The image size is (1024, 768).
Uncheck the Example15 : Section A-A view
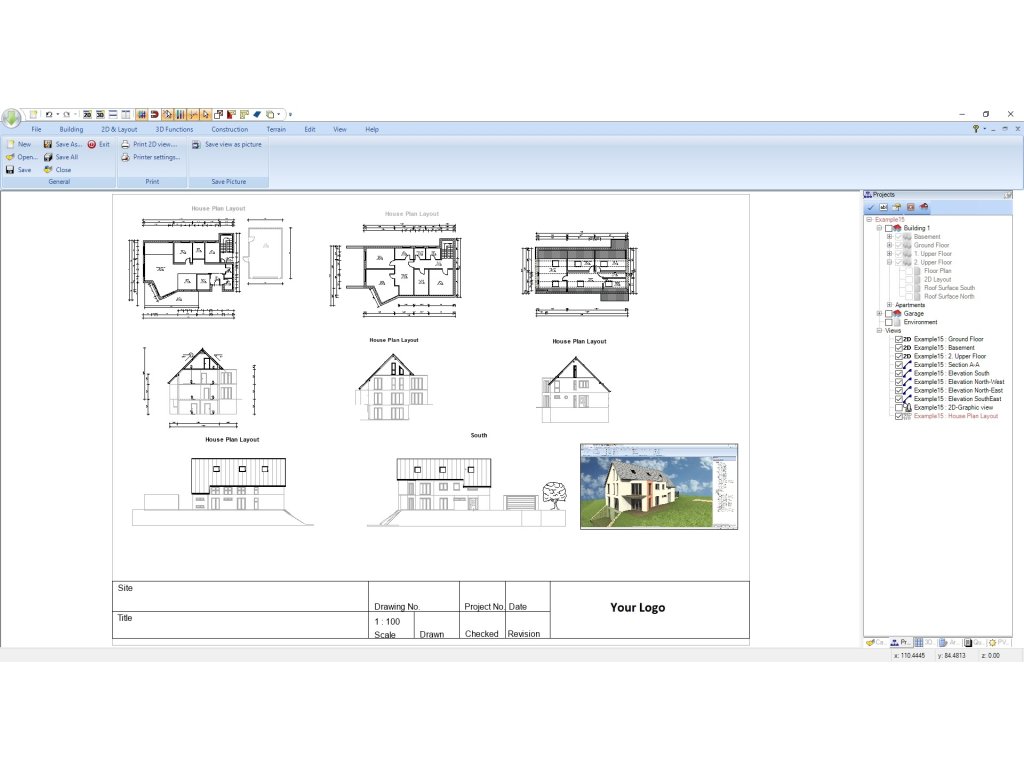click(x=899, y=365)
